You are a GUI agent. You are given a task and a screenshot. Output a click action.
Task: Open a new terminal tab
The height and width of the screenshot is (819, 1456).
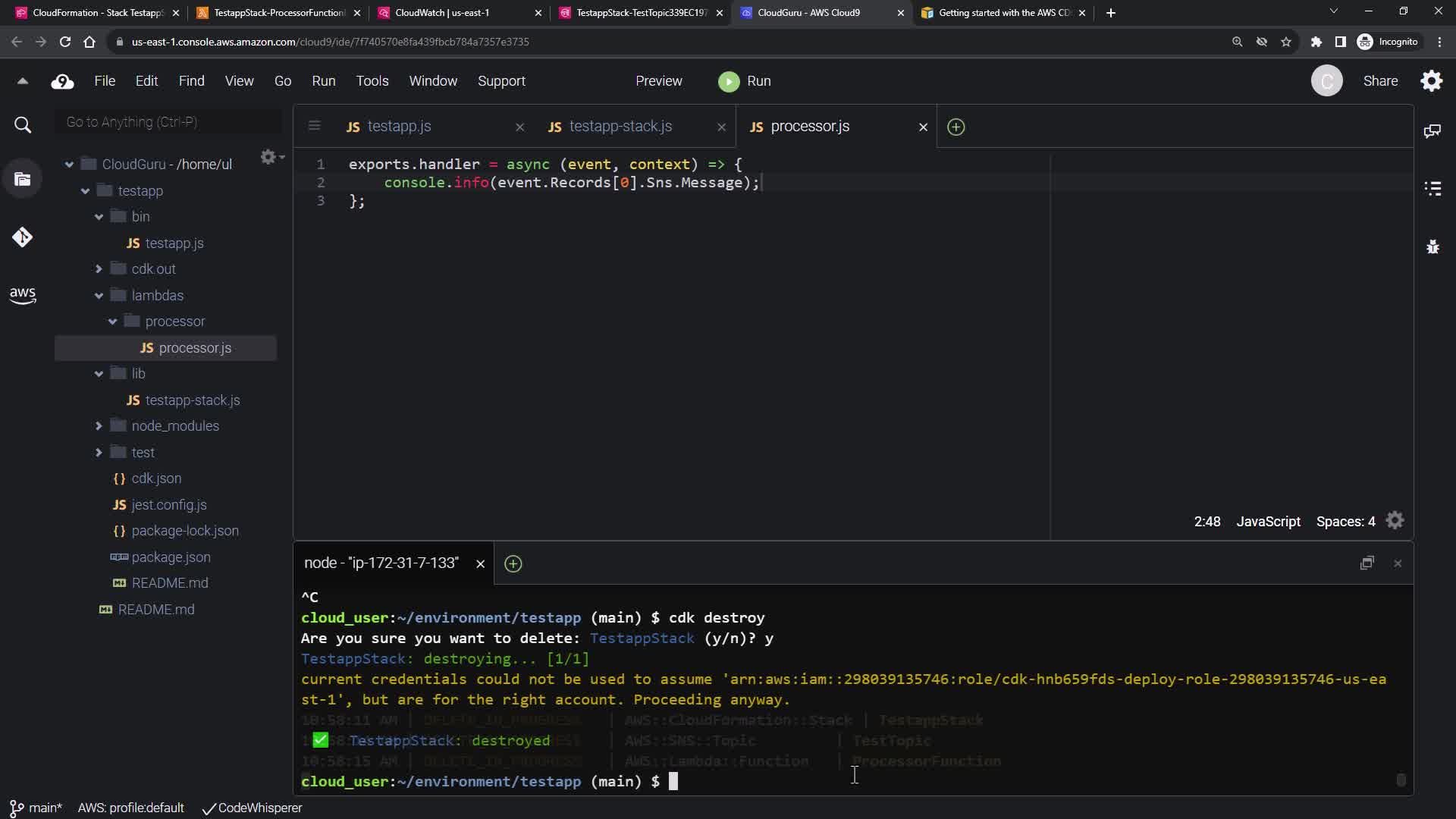coord(513,563)
